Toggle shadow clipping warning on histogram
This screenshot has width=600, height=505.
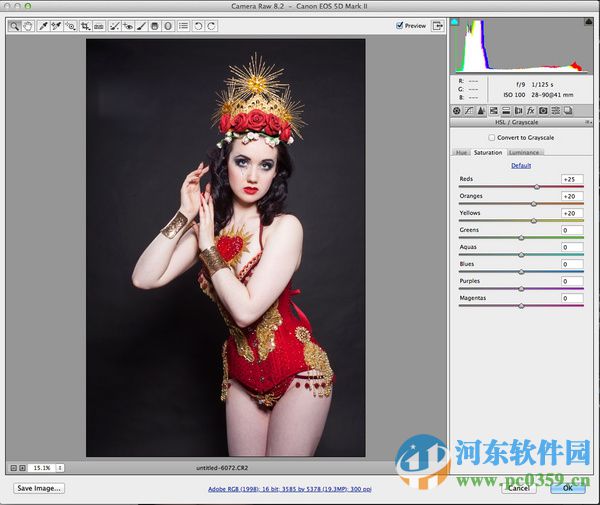(454, 22)
